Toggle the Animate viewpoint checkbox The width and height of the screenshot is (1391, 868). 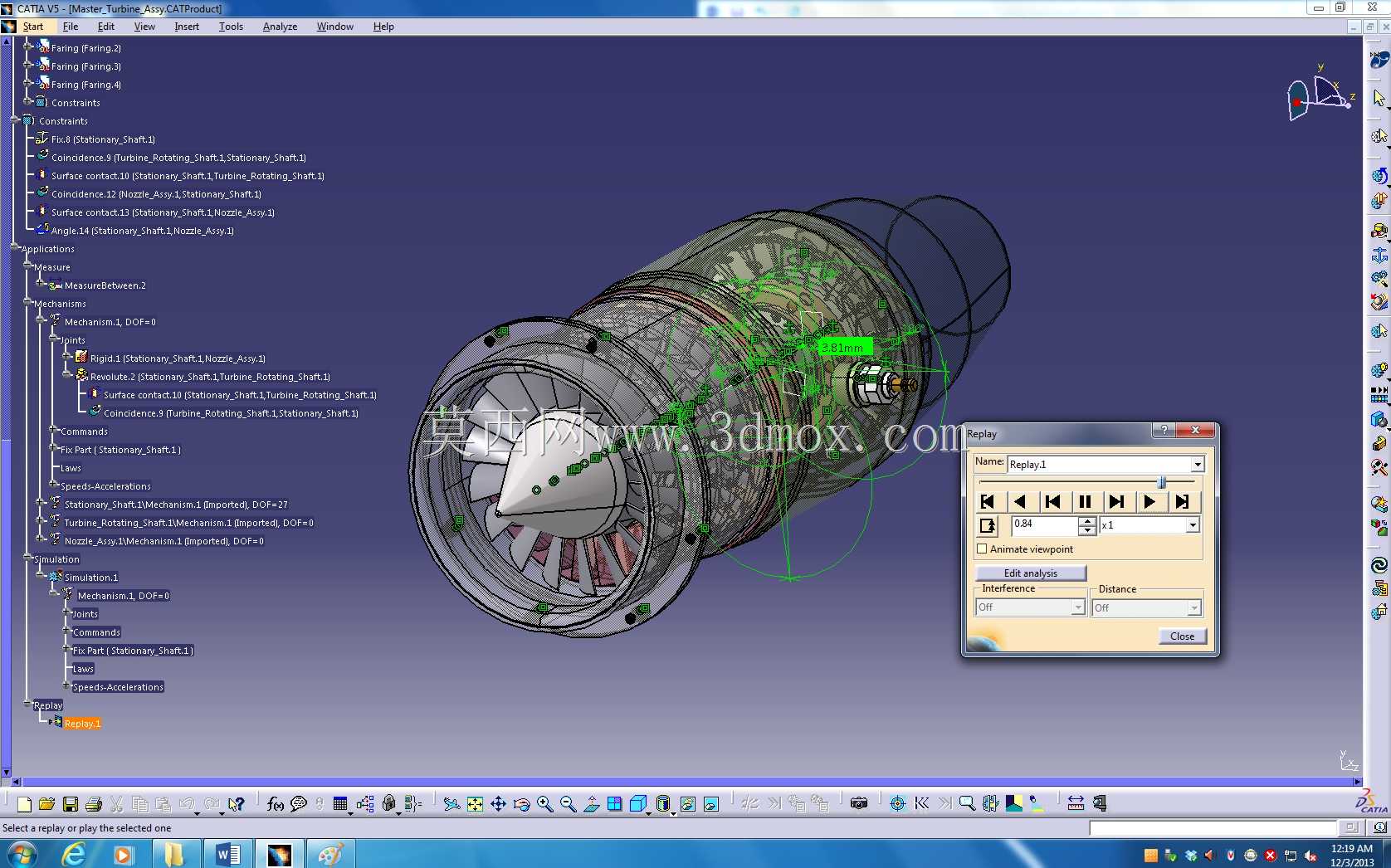[x=983, y=549]
